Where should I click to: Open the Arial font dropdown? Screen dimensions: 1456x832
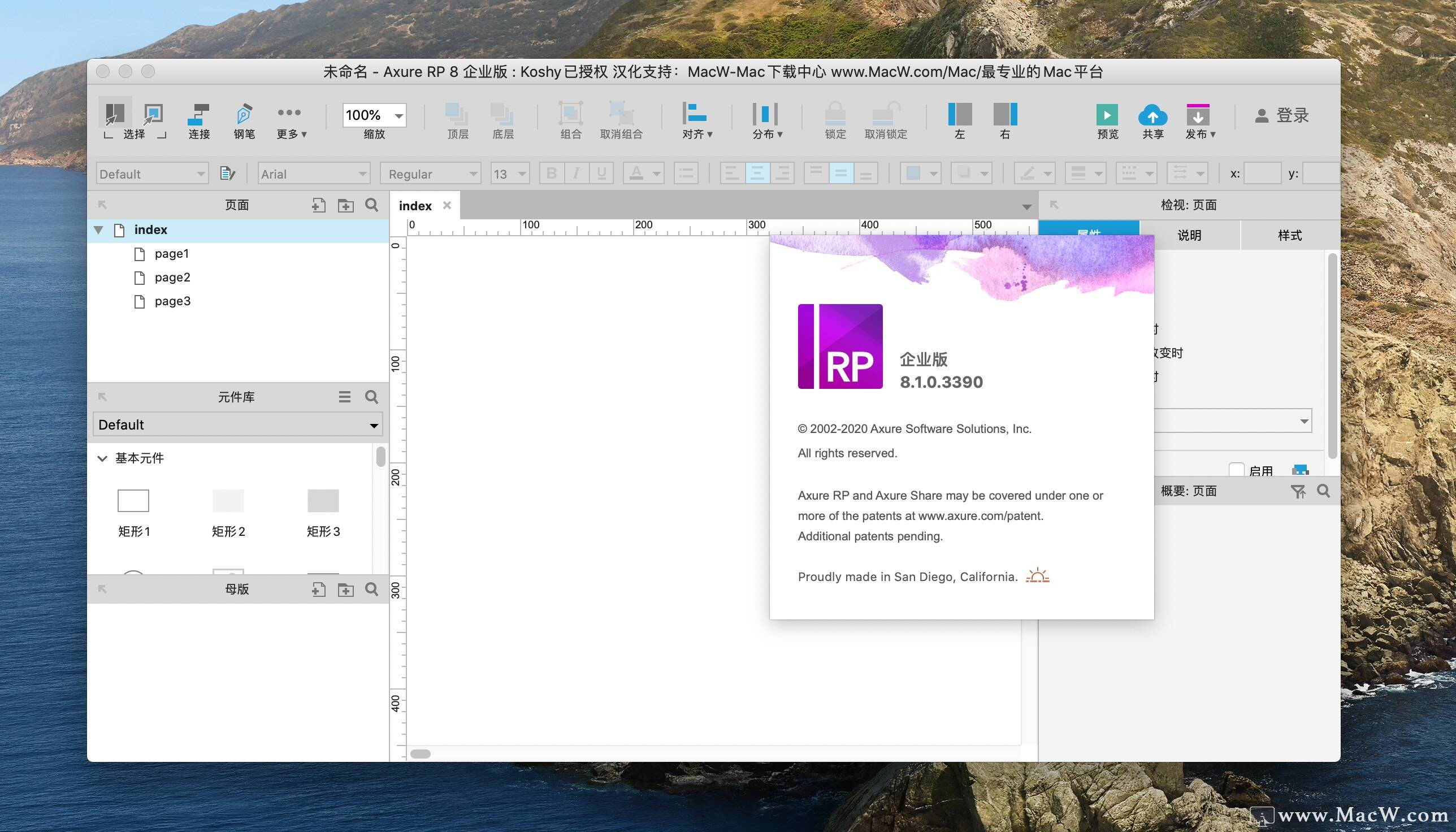coord(314,174)
